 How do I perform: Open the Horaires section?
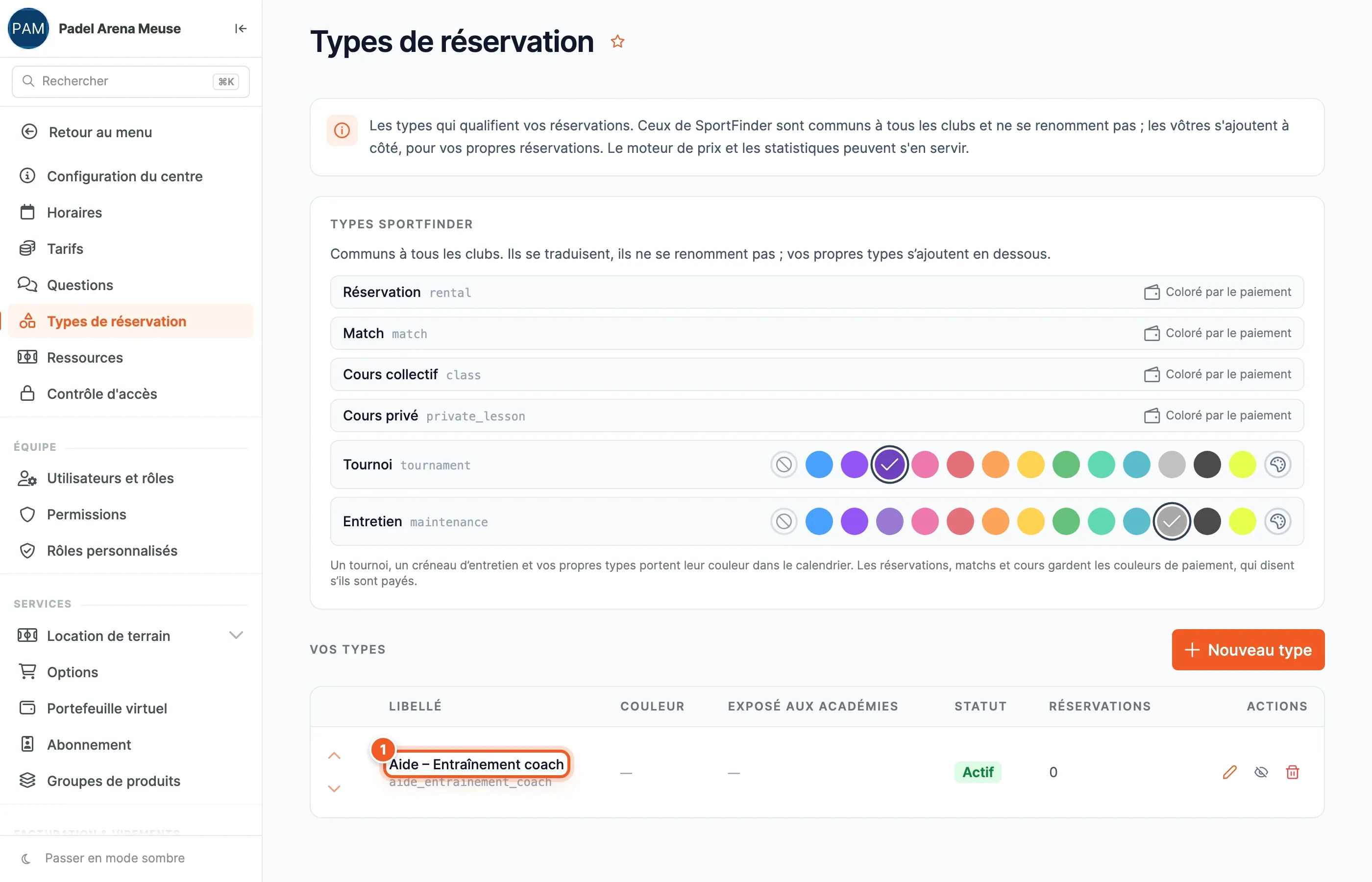tap(130, 213)
